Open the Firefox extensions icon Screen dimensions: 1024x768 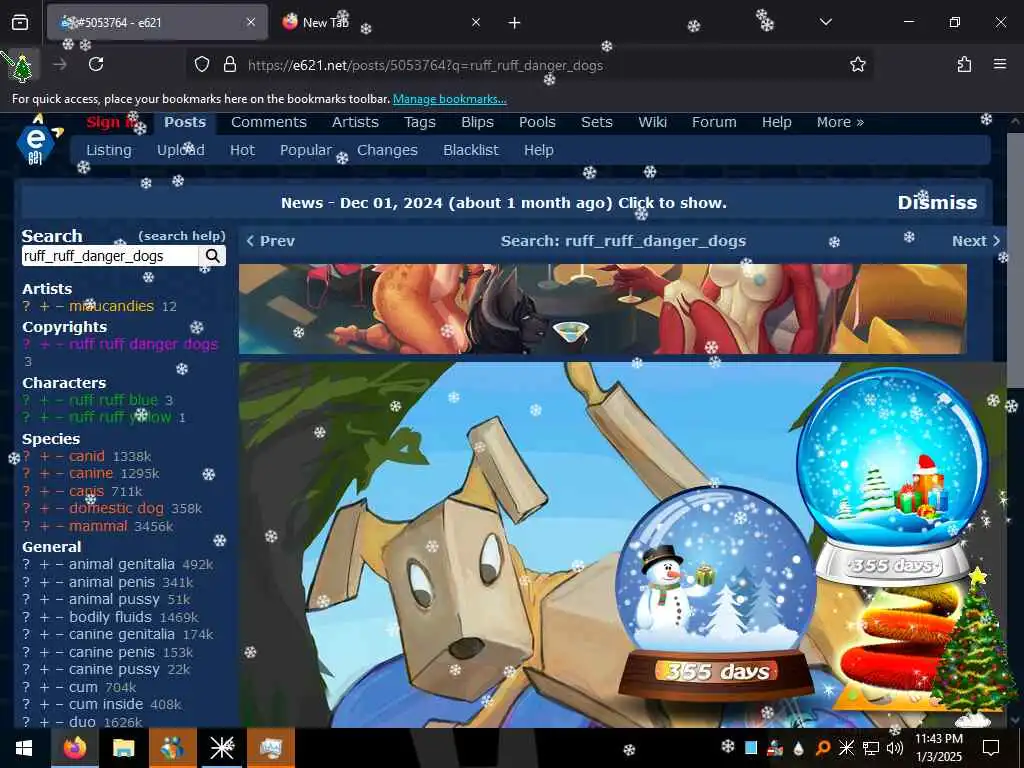[964, 64]
